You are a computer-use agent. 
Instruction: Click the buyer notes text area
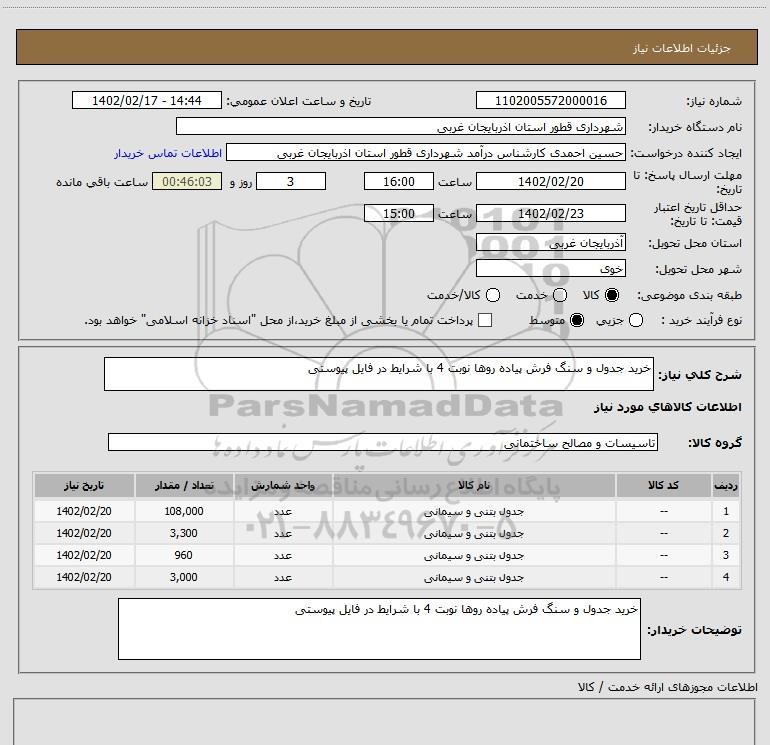point(379,629)
